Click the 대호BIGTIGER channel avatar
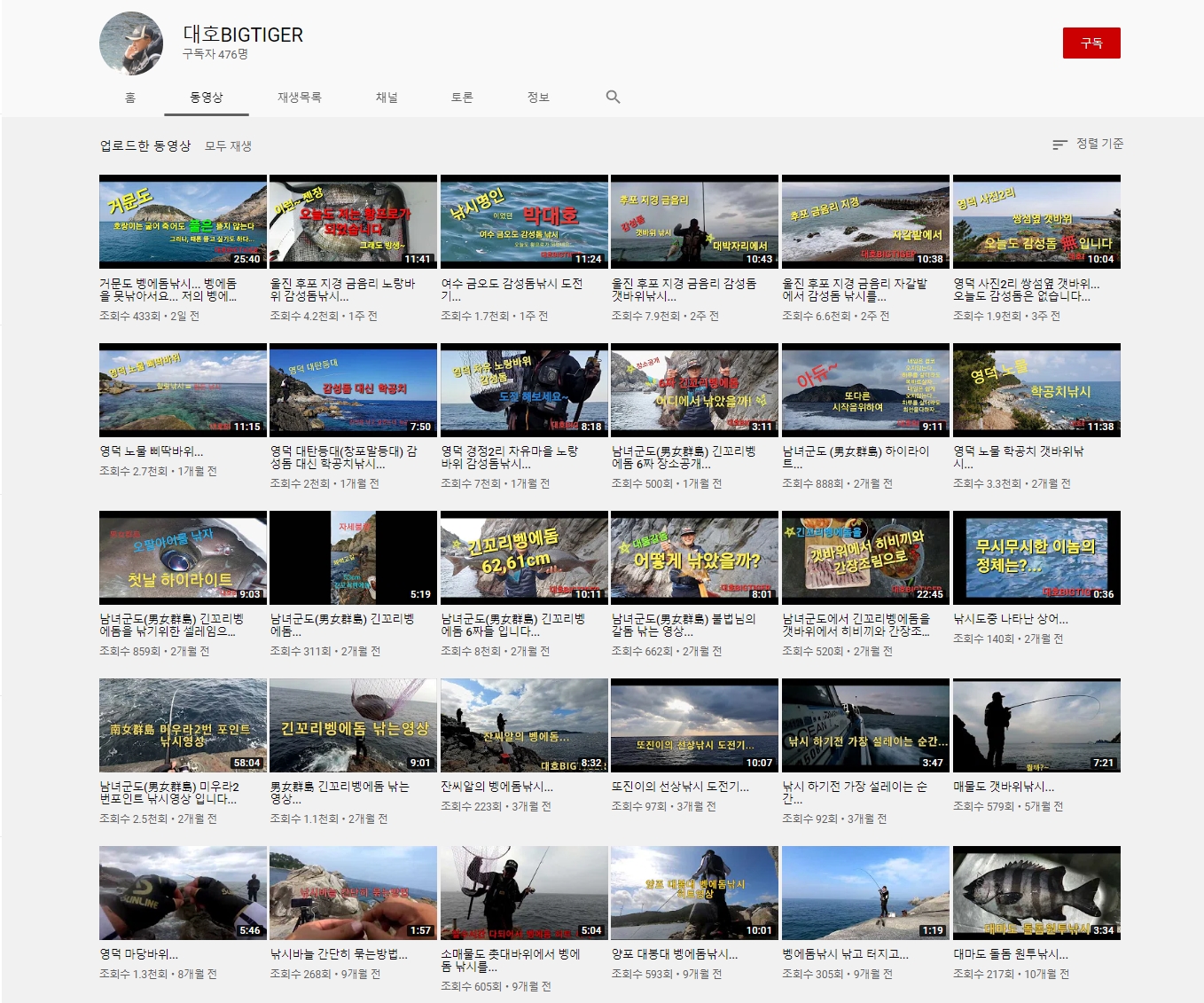 coord(131,43)
